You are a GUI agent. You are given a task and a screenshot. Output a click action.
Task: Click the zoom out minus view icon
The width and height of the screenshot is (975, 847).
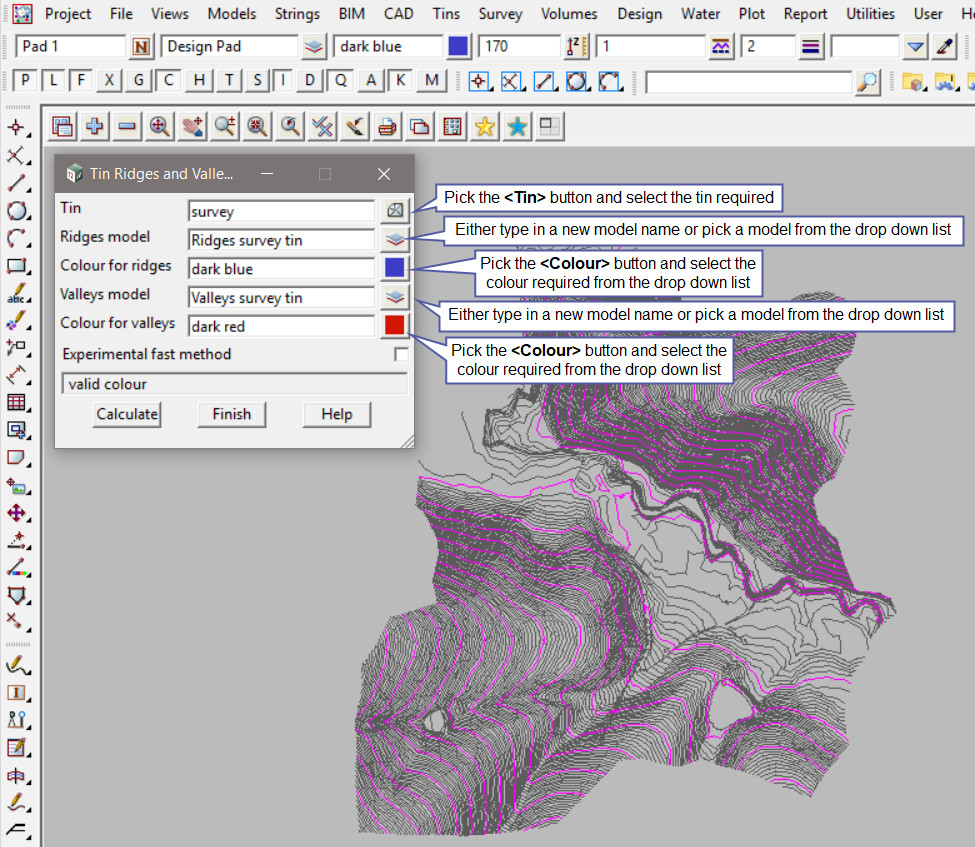pos(127,126)
